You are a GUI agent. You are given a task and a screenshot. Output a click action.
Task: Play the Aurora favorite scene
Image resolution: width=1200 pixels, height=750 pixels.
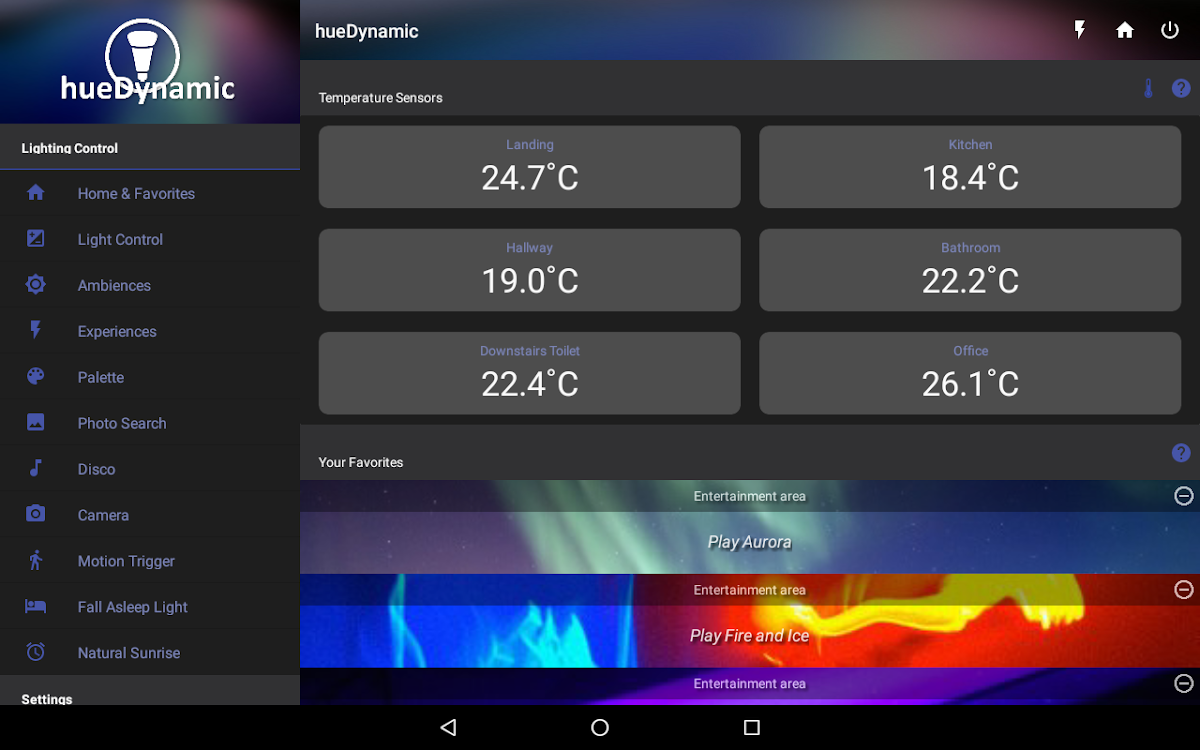point(749,542)
